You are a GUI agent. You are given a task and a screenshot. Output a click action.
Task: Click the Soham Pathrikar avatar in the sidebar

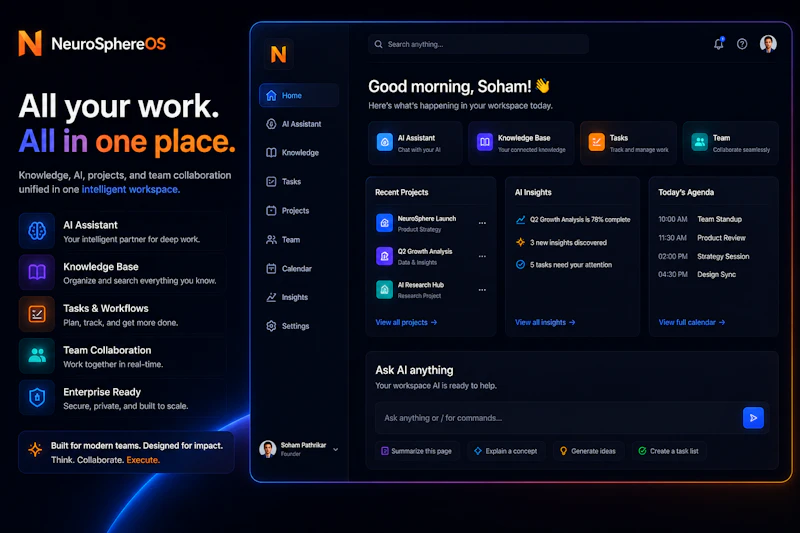(x=267, y=449)
